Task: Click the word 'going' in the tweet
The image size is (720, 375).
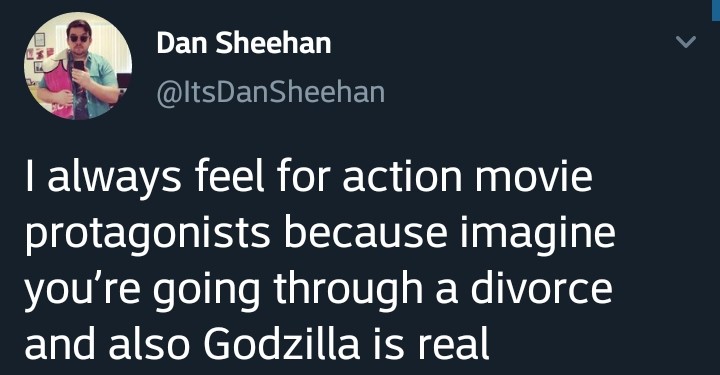Action: pyautogui.click(x=207, y=291)
